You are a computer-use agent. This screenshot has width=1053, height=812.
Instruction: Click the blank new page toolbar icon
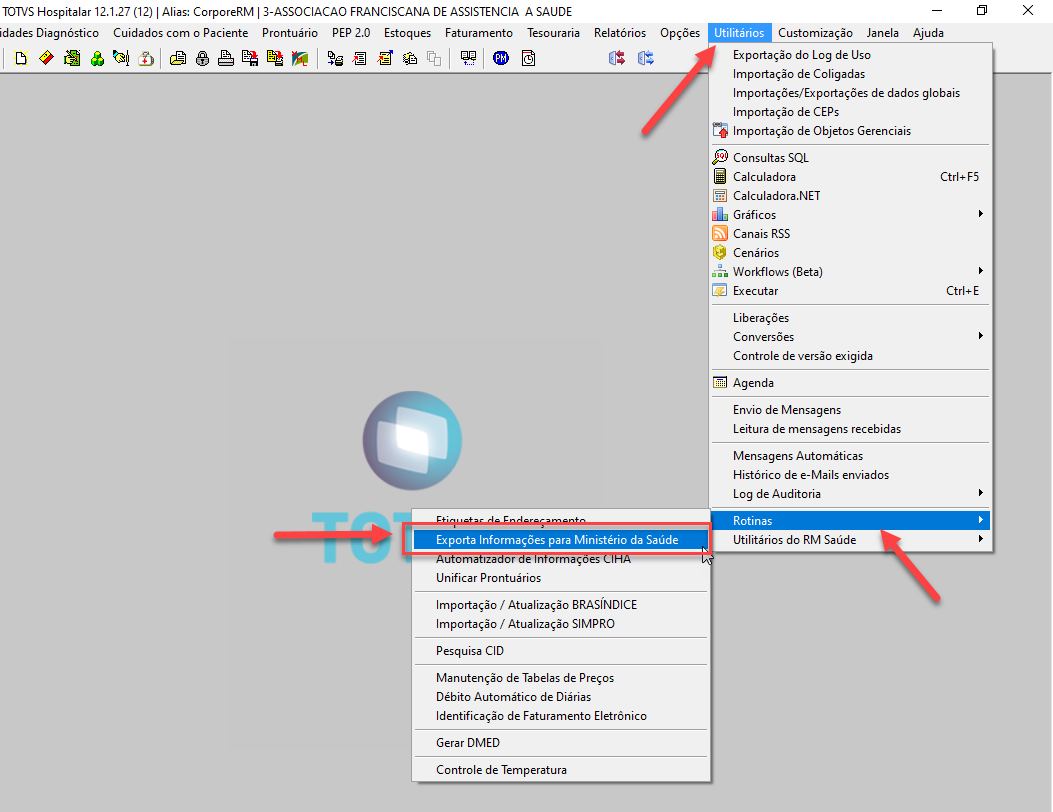click(21, 58)
